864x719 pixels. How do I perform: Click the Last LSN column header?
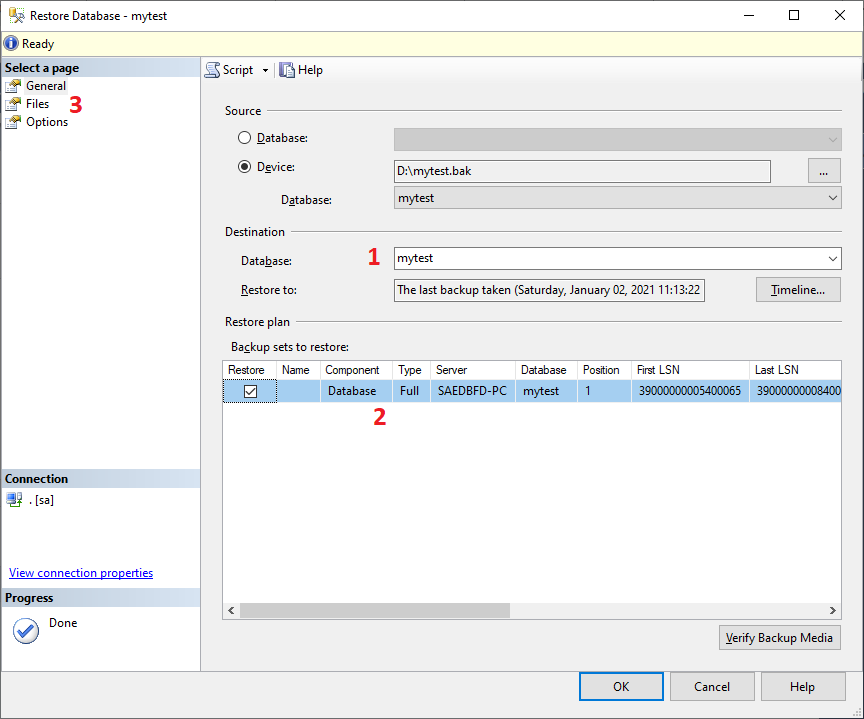pyautogui.click(x=795, y=370)
